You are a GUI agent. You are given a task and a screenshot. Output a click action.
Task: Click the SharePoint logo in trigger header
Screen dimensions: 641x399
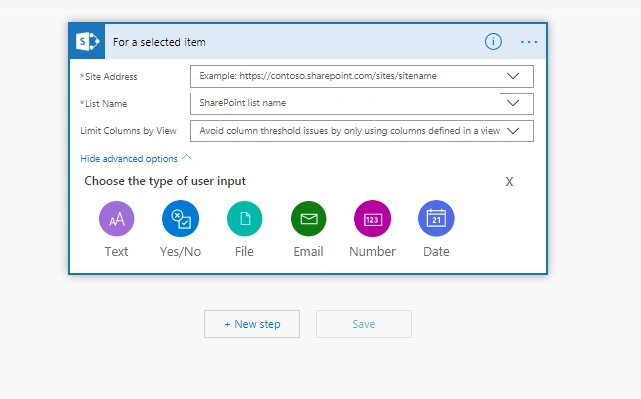(x=87, y=41)
